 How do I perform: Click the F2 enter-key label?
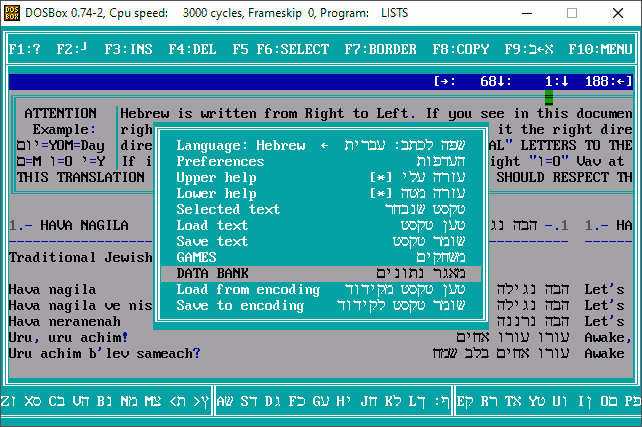[72, 50]
